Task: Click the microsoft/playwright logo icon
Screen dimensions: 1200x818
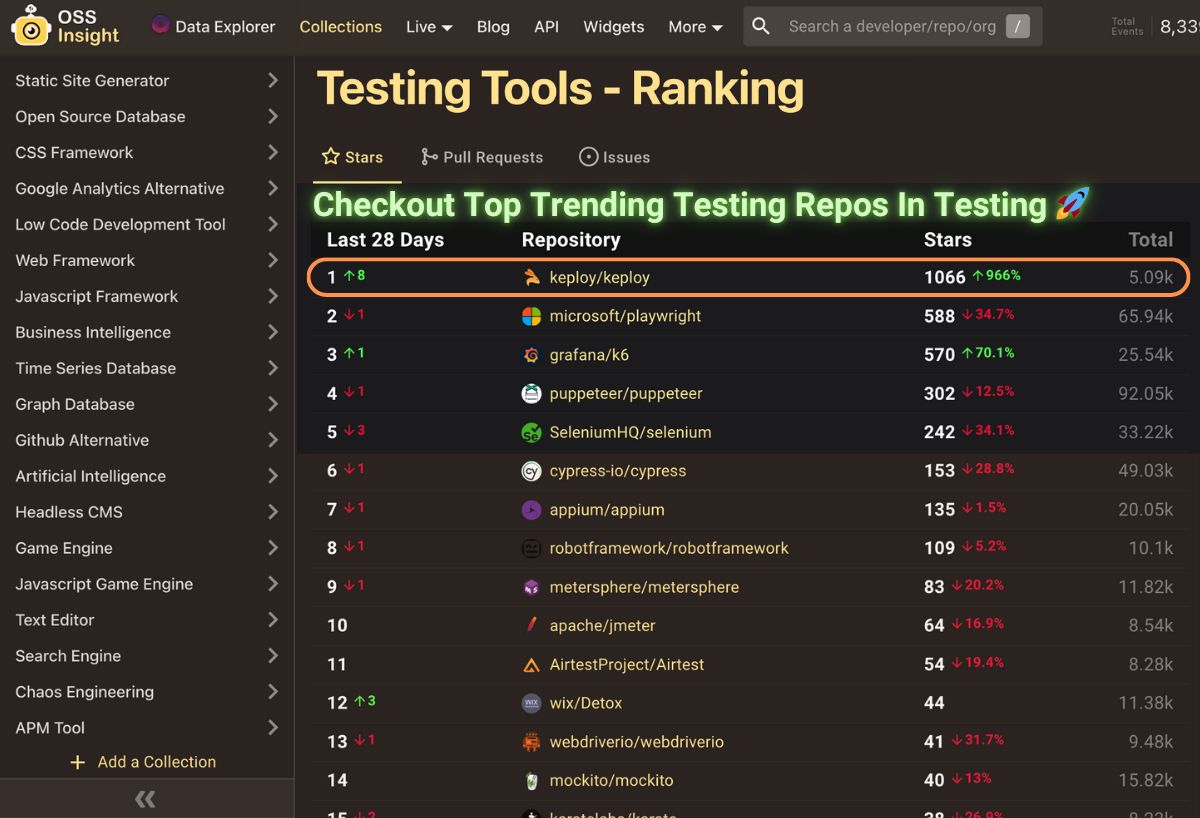Action: pyautogui.click(x=532, y=316)
